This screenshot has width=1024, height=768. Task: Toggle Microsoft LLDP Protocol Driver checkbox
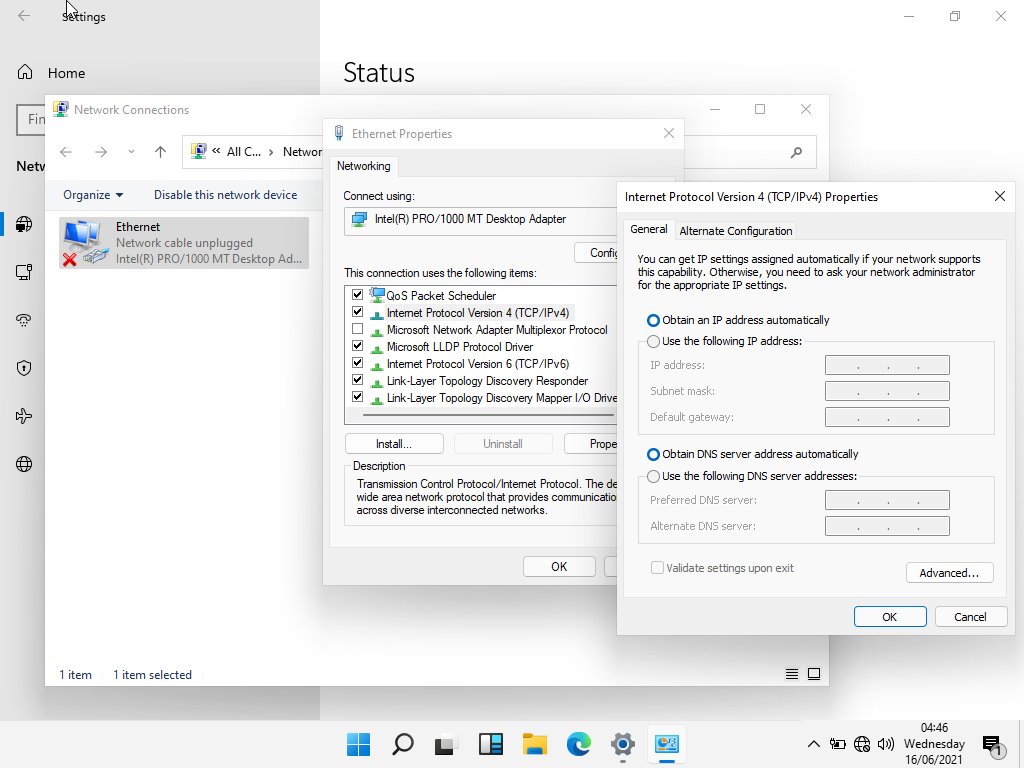pos(357,345)
